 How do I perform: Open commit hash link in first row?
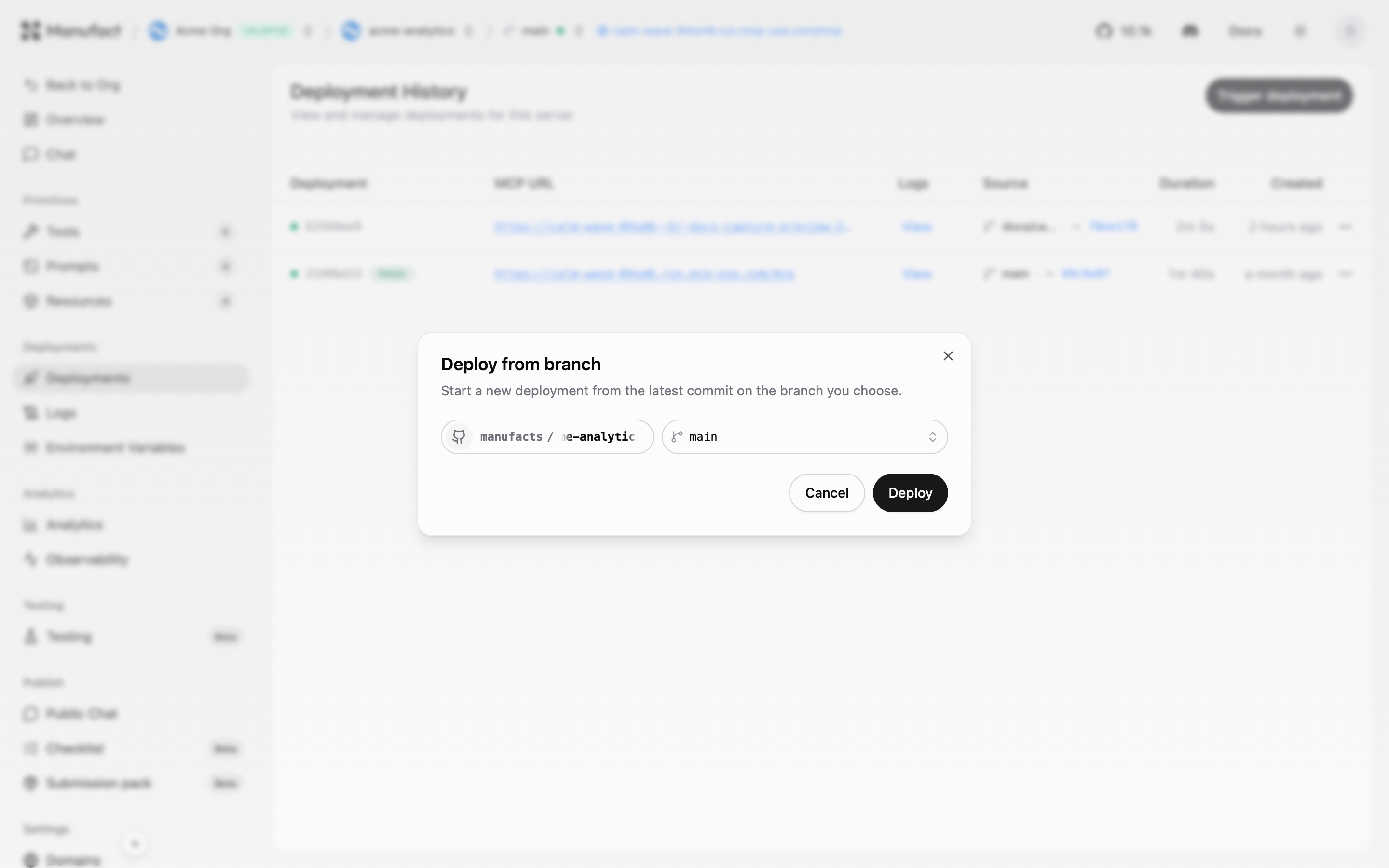point(1113,226)
